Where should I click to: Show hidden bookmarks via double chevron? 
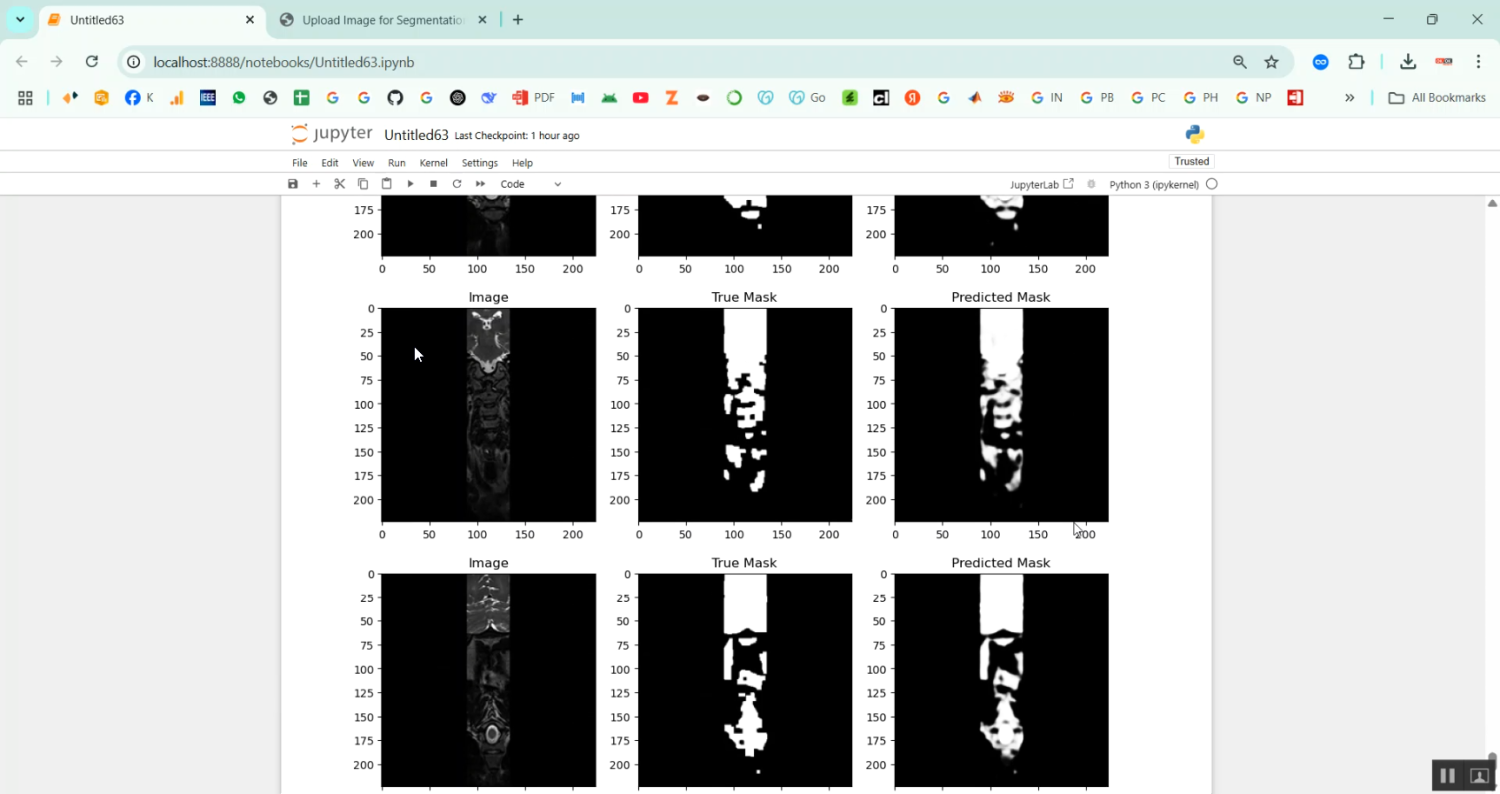[1349, 98]
